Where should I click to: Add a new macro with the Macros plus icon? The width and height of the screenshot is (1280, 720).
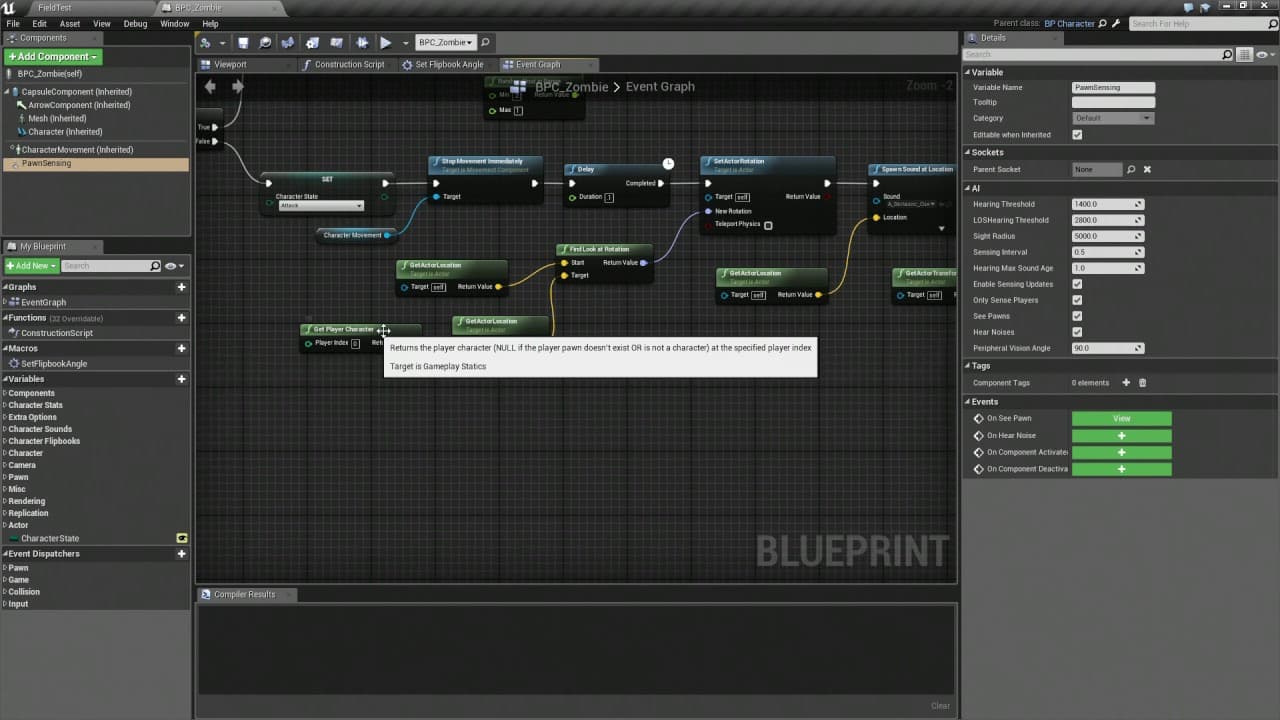(x=181, y=349)
